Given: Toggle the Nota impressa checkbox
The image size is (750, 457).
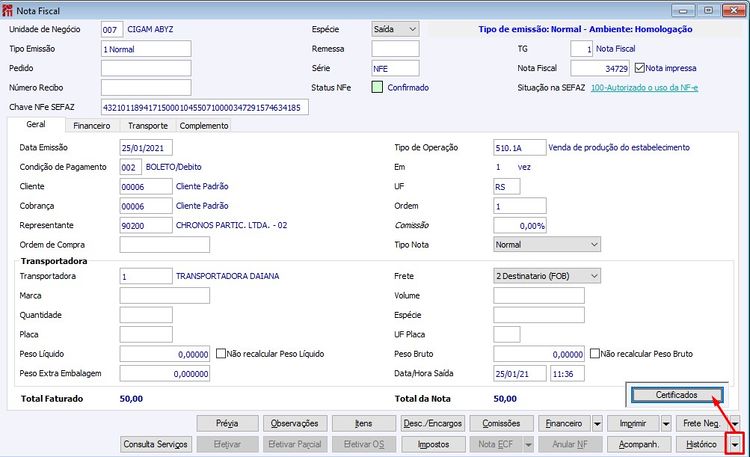Looking at the screenshot, I should coord(640,68).
